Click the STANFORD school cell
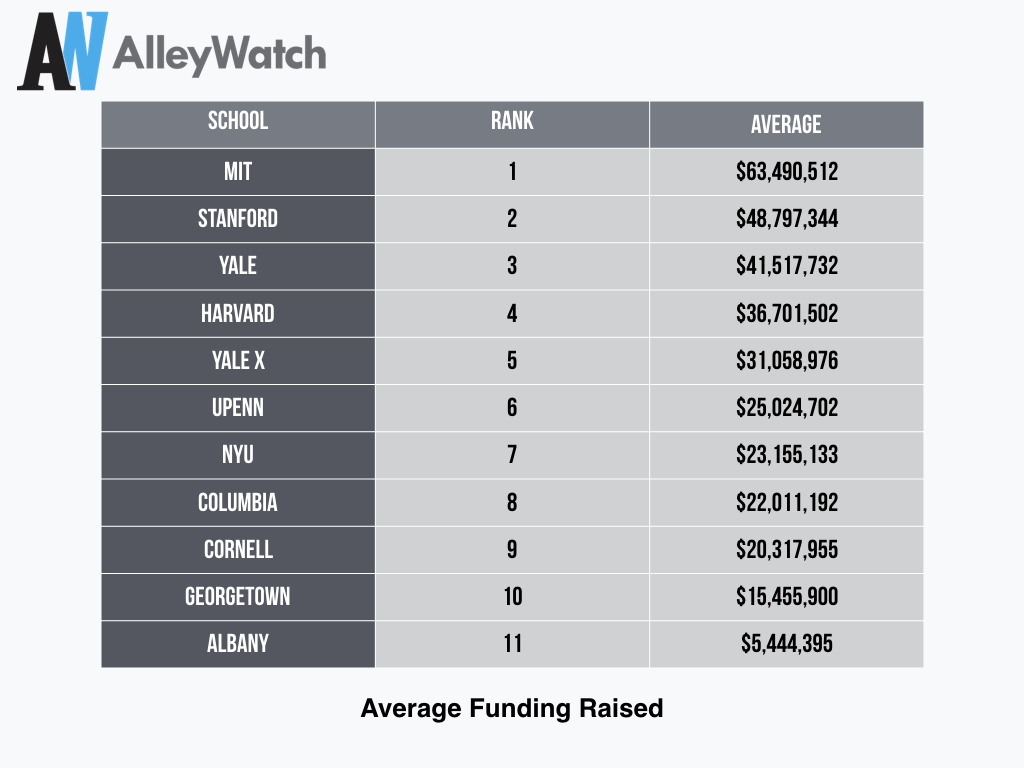Screen dimensions: 1024x768 click(x=238, y=219)
